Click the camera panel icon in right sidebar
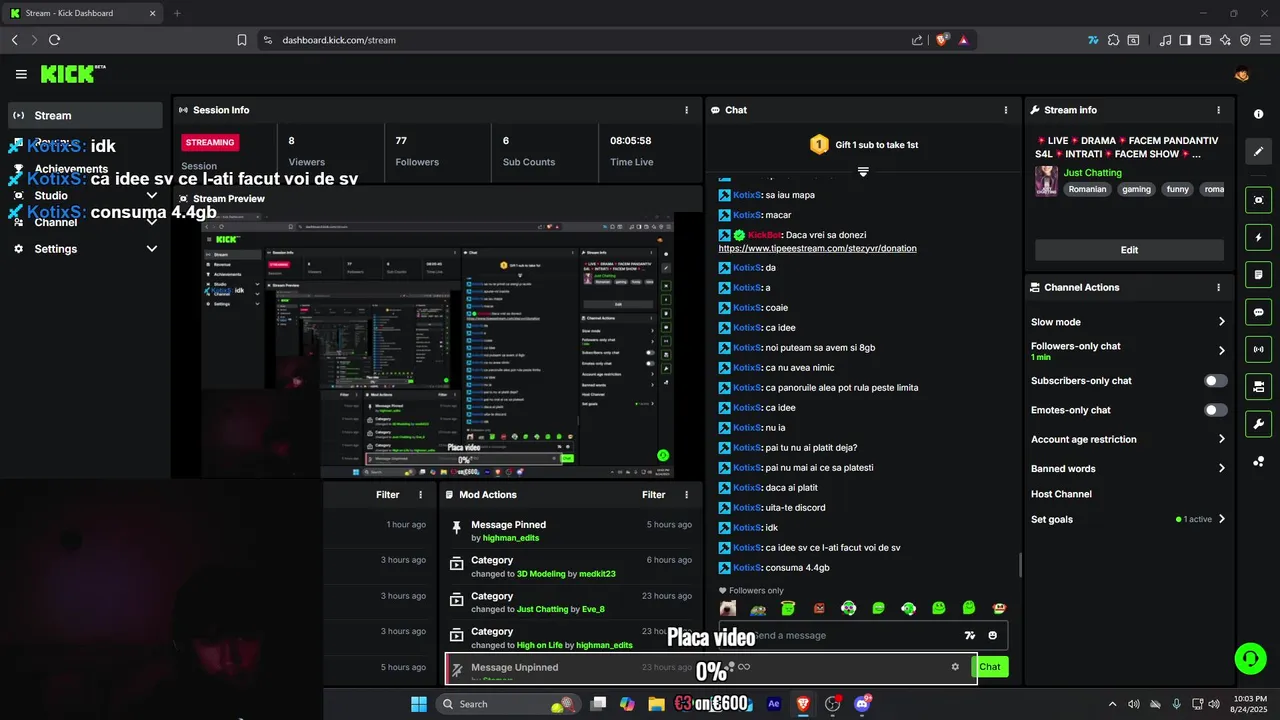 coord(1259,386)
